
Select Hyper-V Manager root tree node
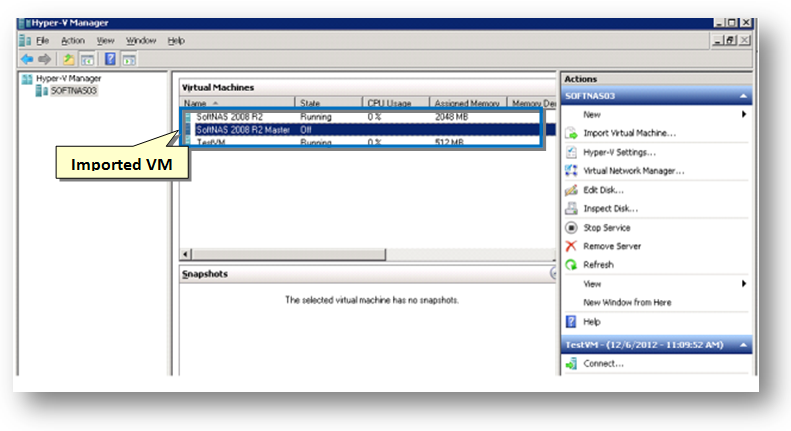pos(68,78)
